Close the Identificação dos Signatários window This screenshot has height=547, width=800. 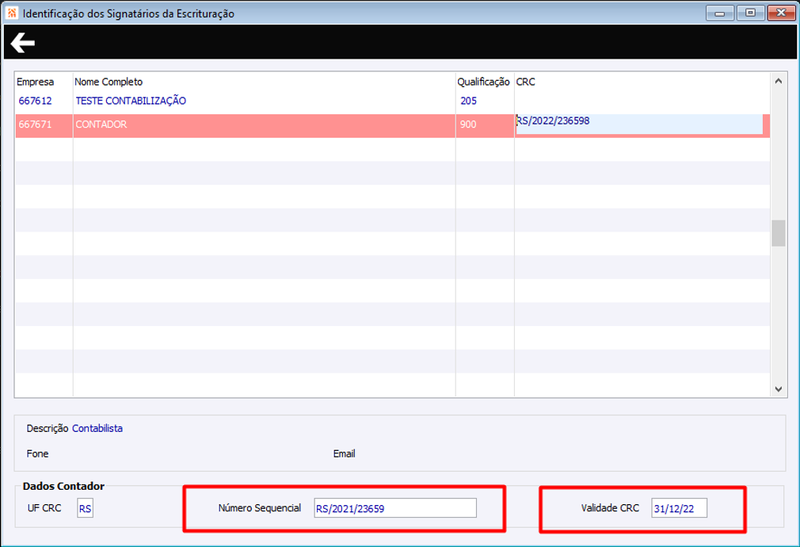coord(781,13)
